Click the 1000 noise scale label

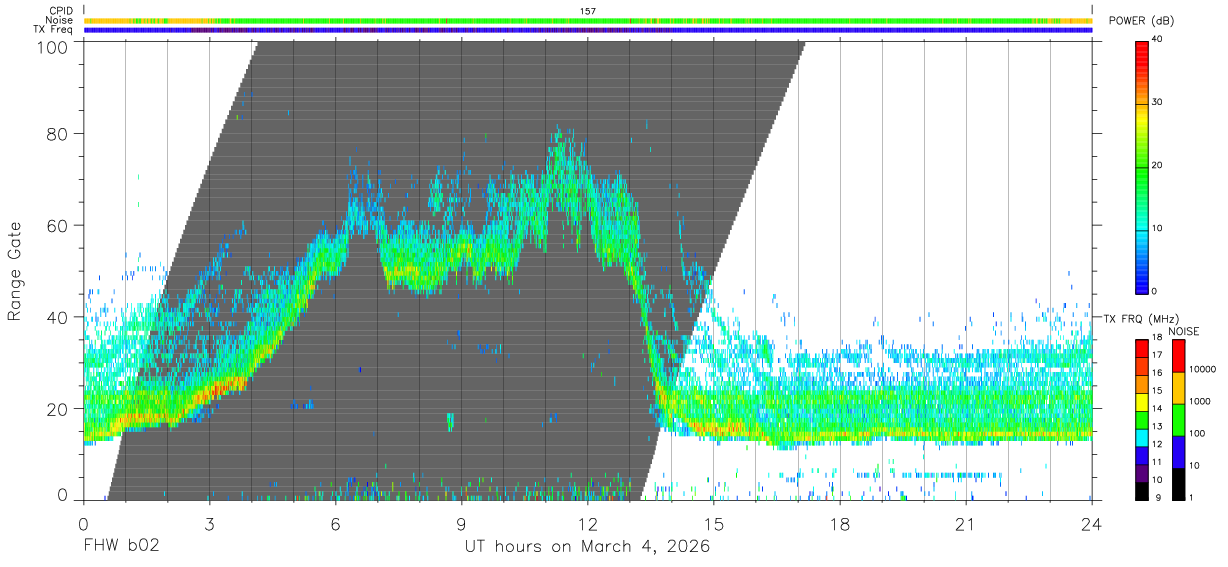click(1199, 401)
